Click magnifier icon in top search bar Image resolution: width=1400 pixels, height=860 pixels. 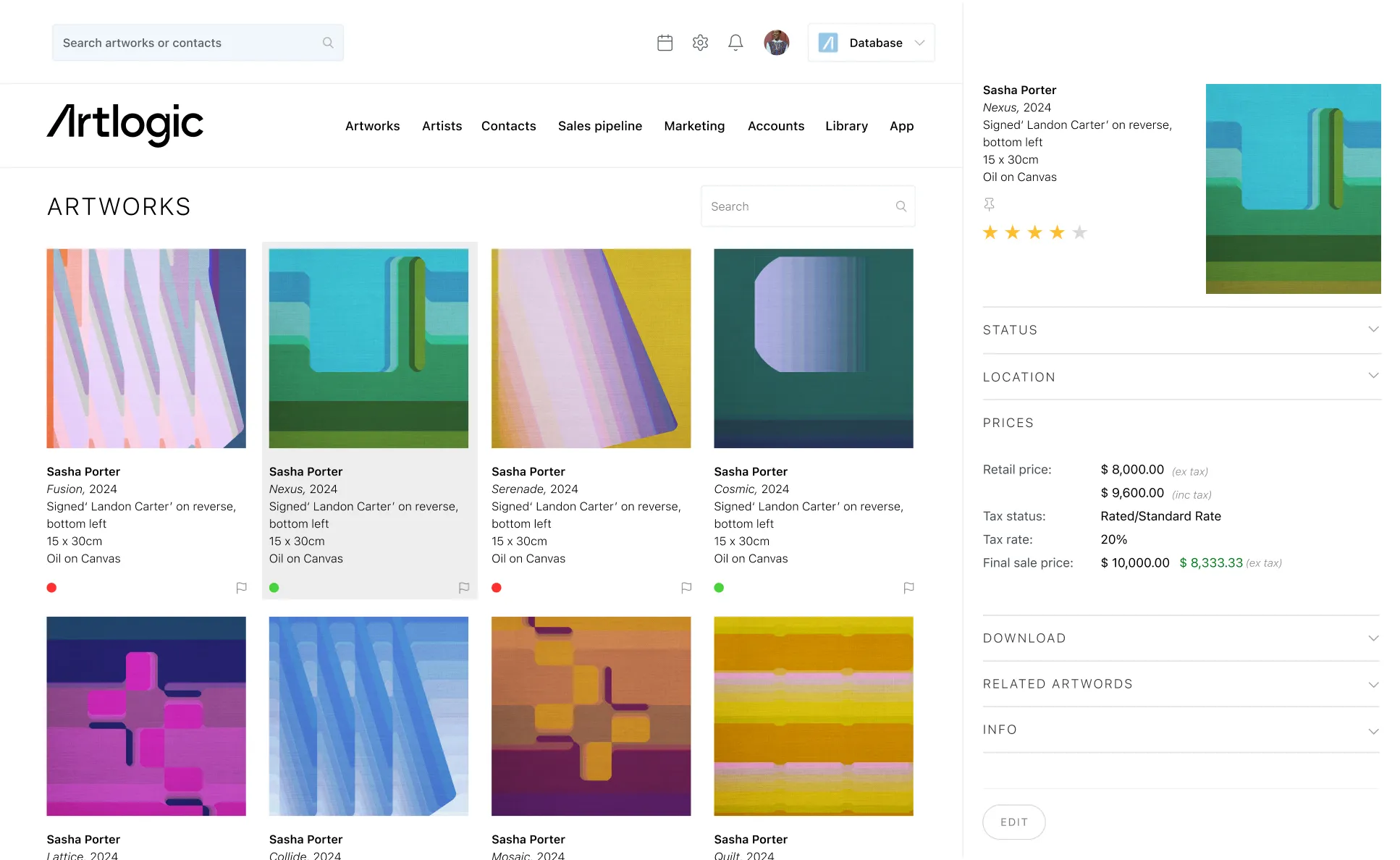click(x=328, y=43)
